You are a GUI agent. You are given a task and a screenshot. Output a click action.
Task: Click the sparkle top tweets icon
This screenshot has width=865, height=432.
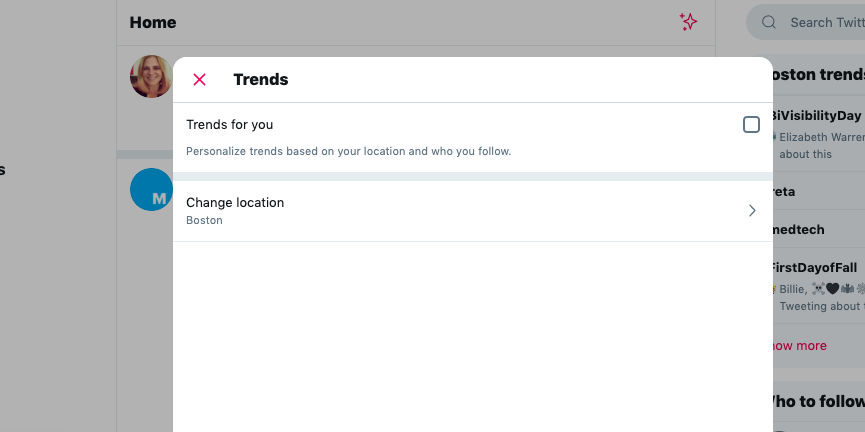(x=688, y=21)
